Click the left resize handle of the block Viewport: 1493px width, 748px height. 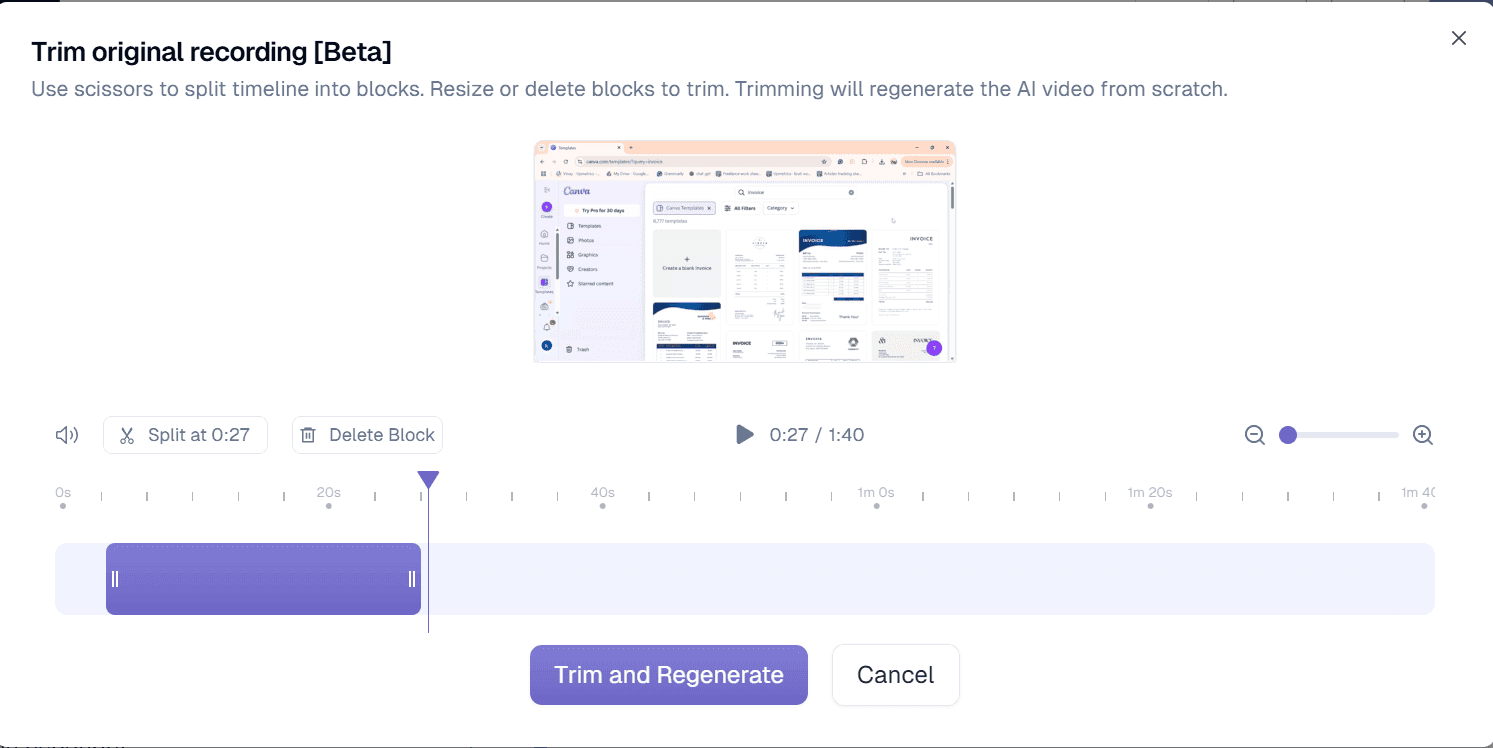[x=115, y=578]
